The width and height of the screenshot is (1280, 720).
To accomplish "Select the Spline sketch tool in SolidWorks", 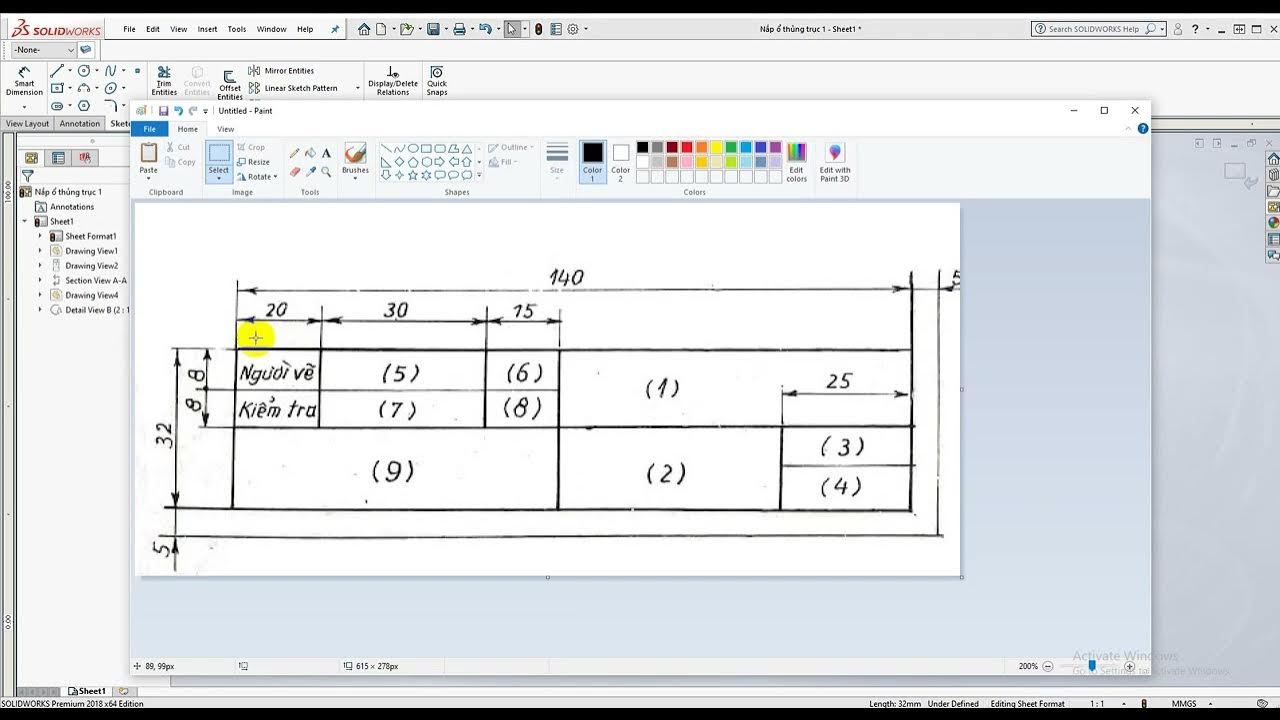I will click(x=111, y=71).
